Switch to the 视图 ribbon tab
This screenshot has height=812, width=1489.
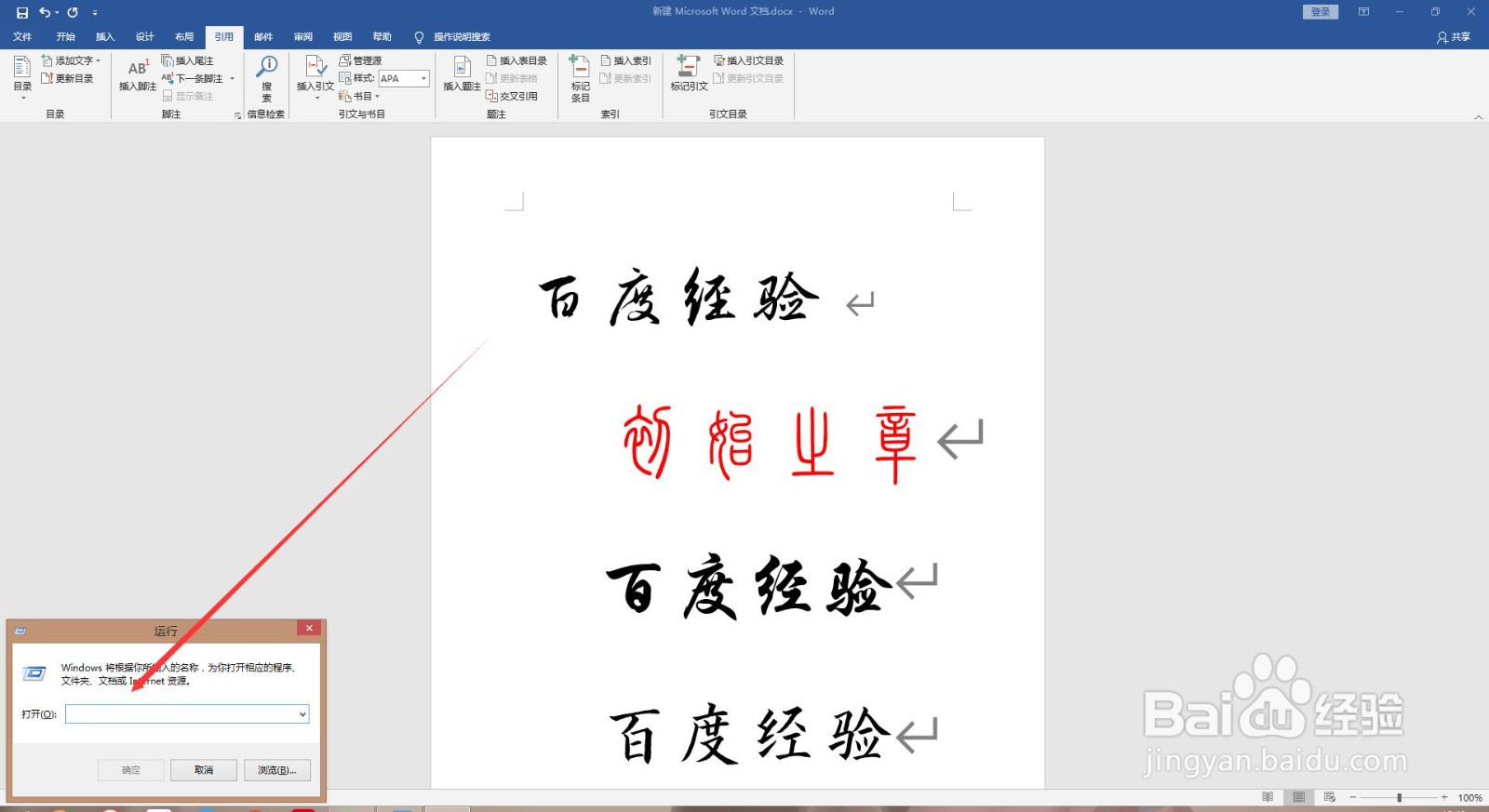click(342, 37)
